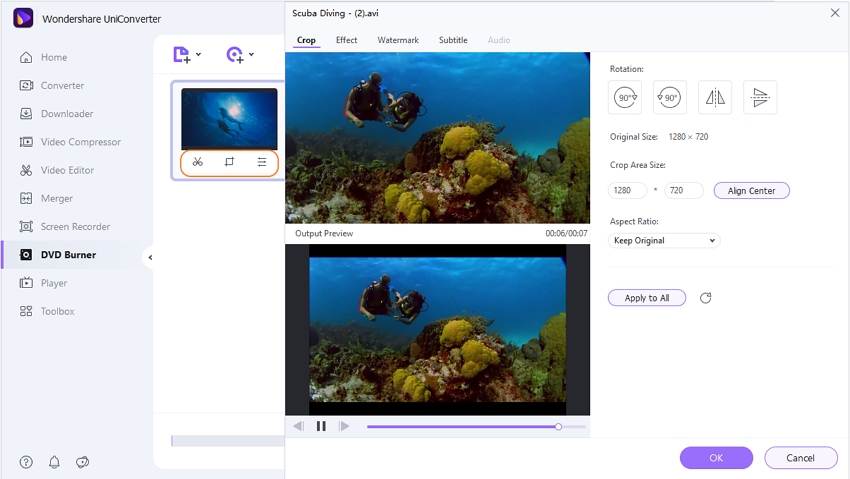
Task: Click the reset crop settings icon
Action: pos(705,298)
